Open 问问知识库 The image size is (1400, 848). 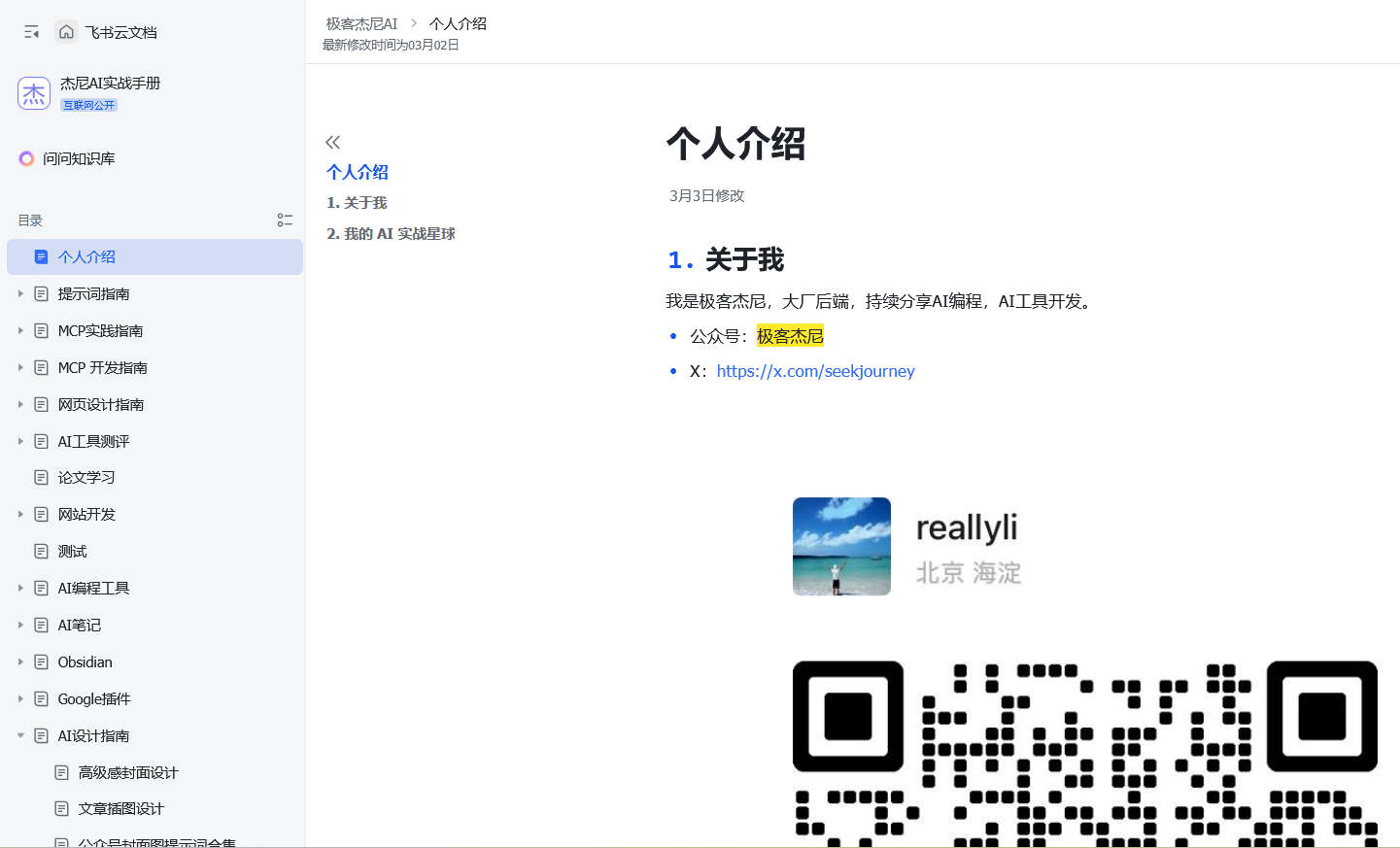(x=79, y=158)
